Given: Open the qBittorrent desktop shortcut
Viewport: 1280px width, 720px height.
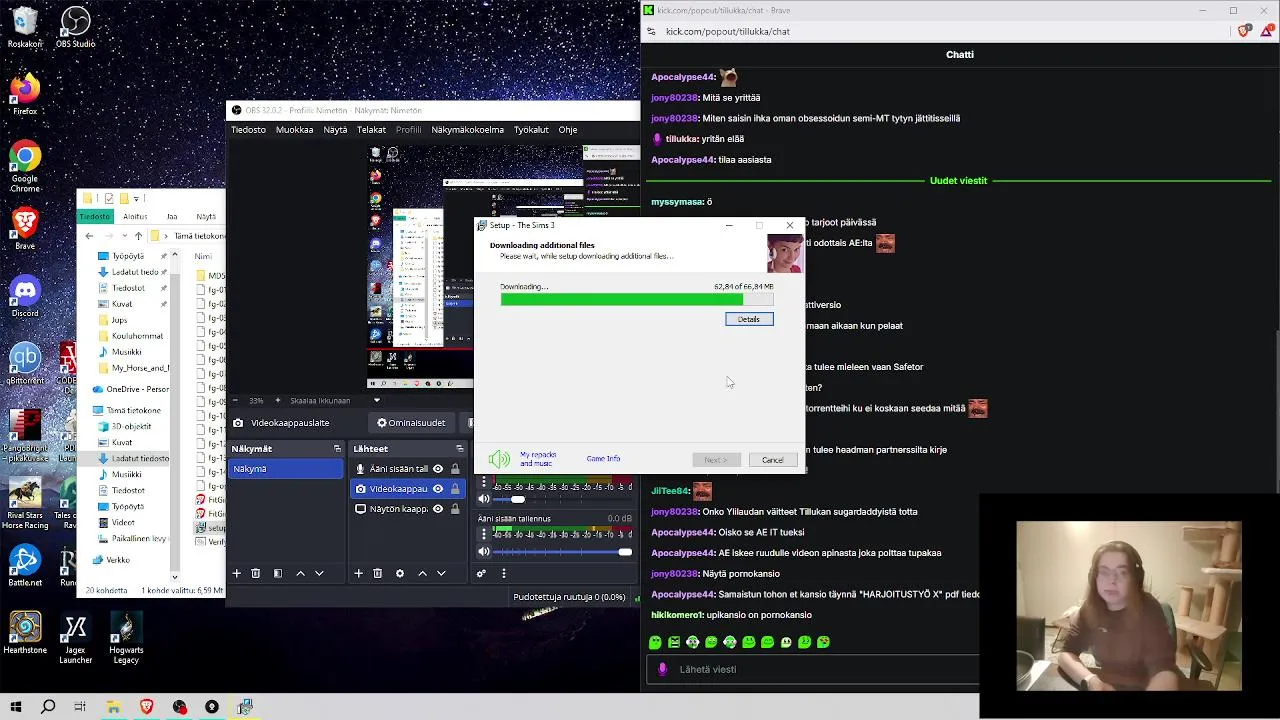Looking at the screenshot, I should click(25, 364).
